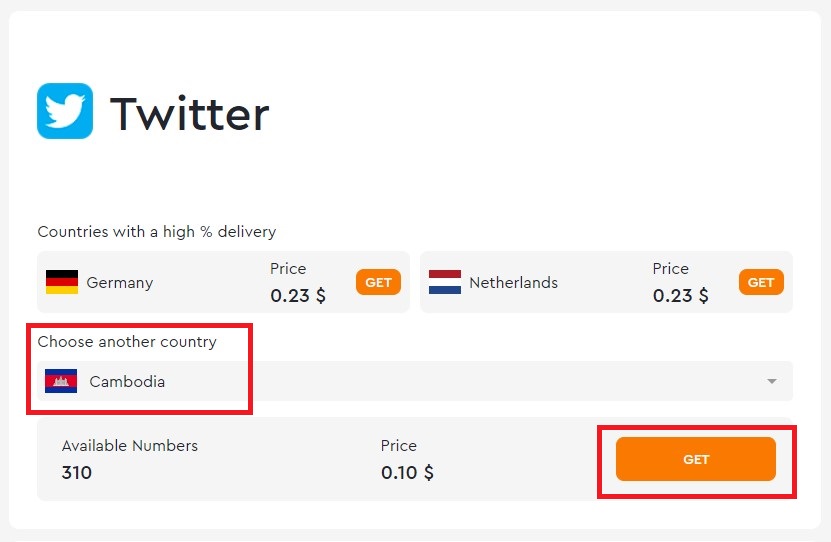The height and width of the screenshot is (542, 831).
Task: Select the Cambodia country field
Action: (415, 381)
